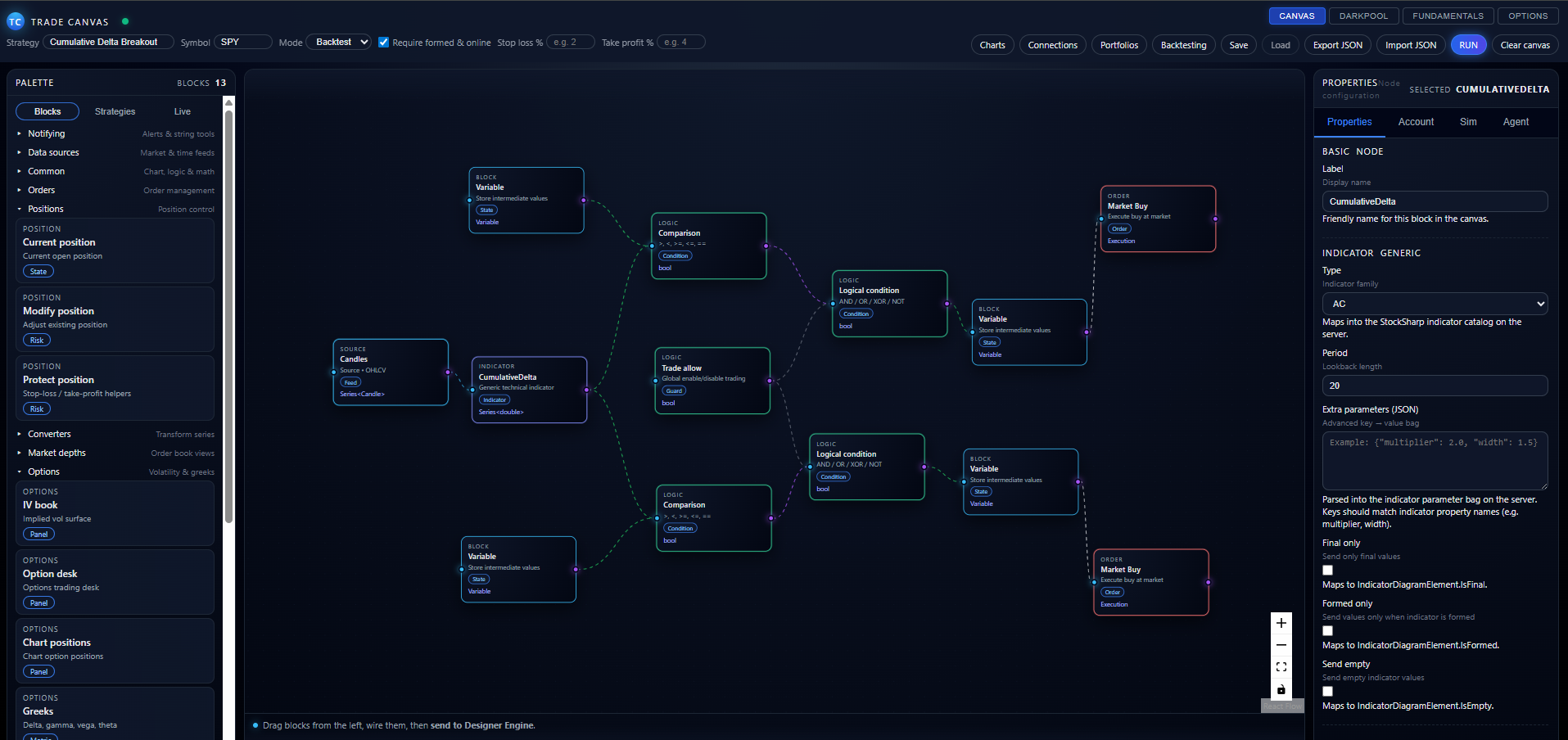Open the Strategies palette tab
The height and width of the screenshot is (740, 1568).
coord(115,112)
